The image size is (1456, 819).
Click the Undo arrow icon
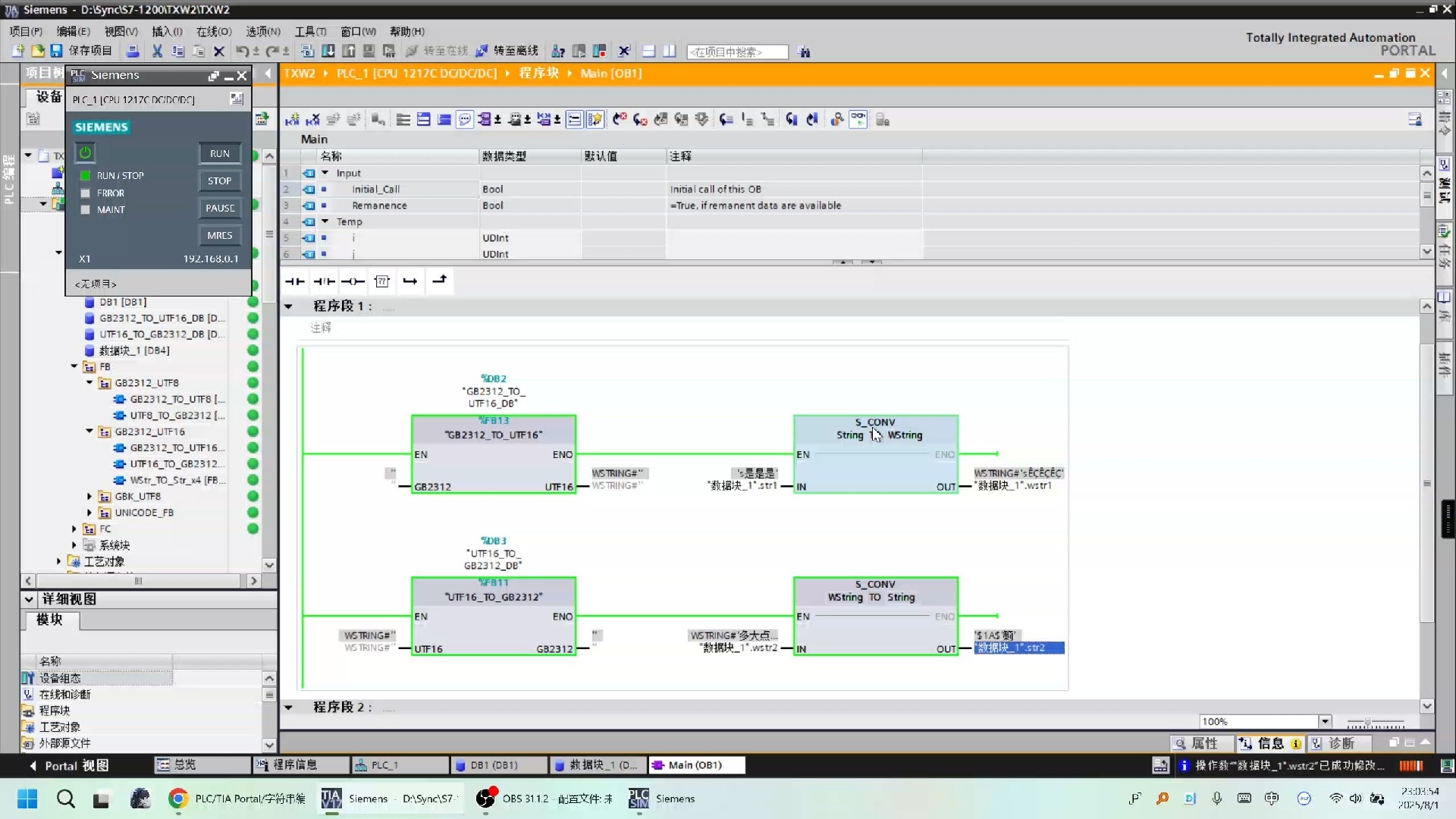[x=241, y=51]
